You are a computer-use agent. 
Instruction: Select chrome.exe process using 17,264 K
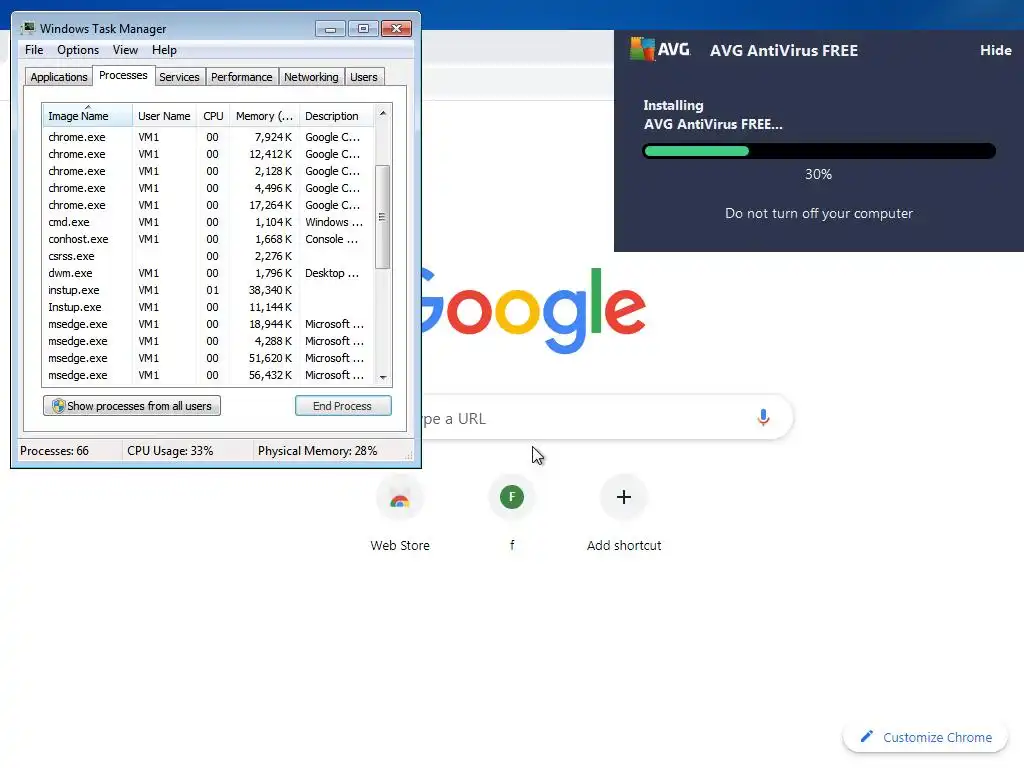208,205
